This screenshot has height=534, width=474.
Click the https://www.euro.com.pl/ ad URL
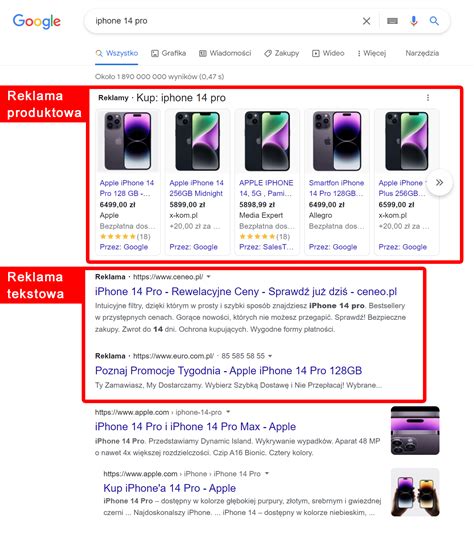(x=173, y=356)
